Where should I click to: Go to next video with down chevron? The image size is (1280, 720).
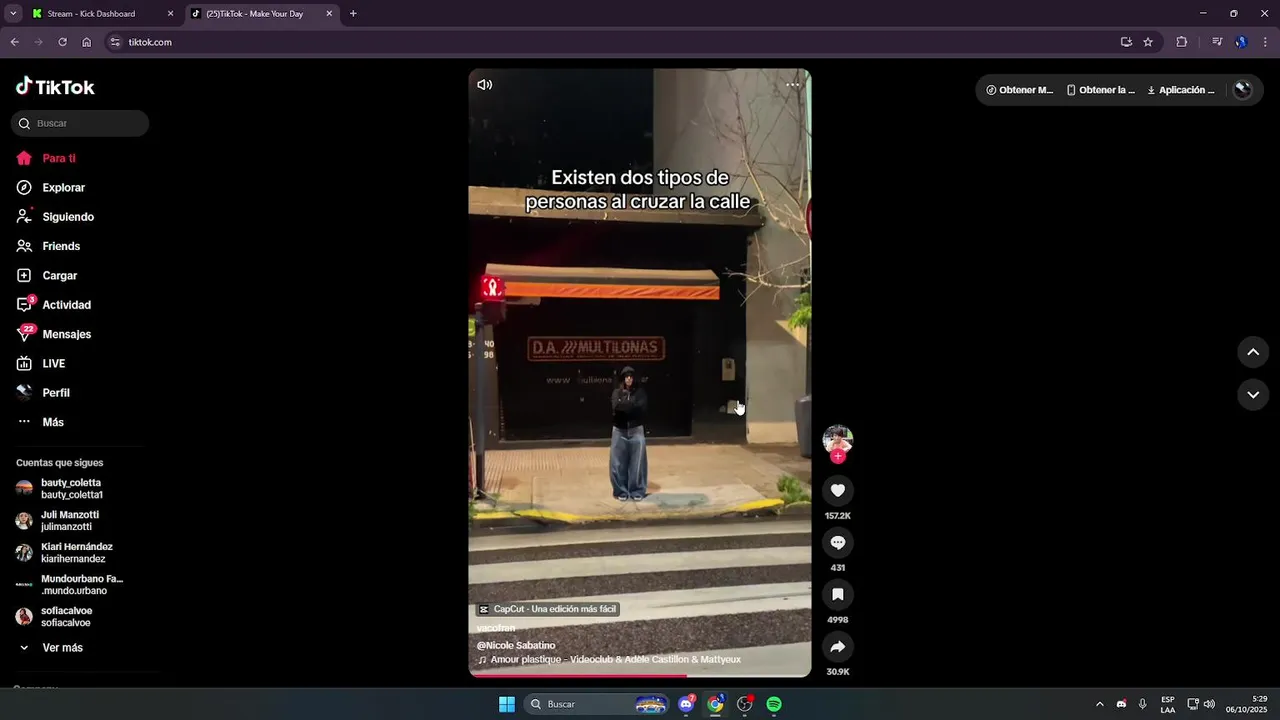(x=1253, y=395)
